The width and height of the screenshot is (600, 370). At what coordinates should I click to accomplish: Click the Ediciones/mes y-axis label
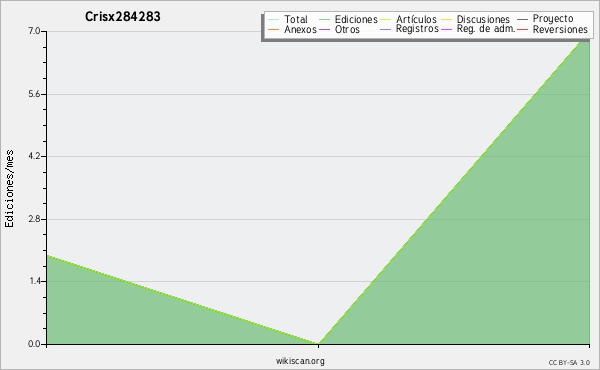coord(9,188)
